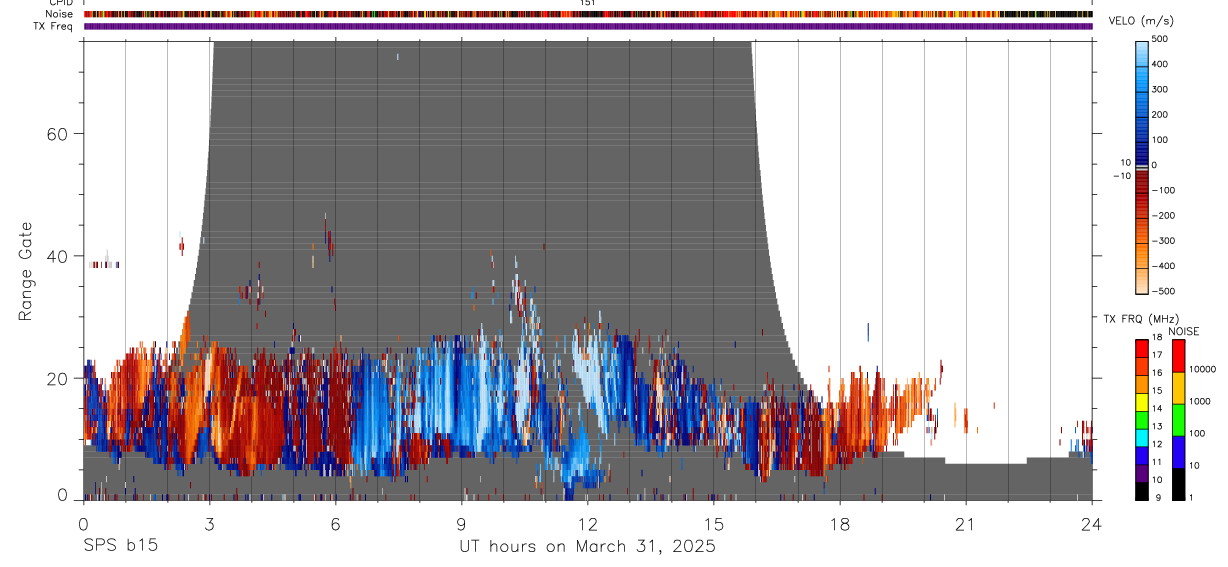Click the 'UT hours on March 31, 2025' axis title
This screenshot has width=1228, height=567.
587,547
